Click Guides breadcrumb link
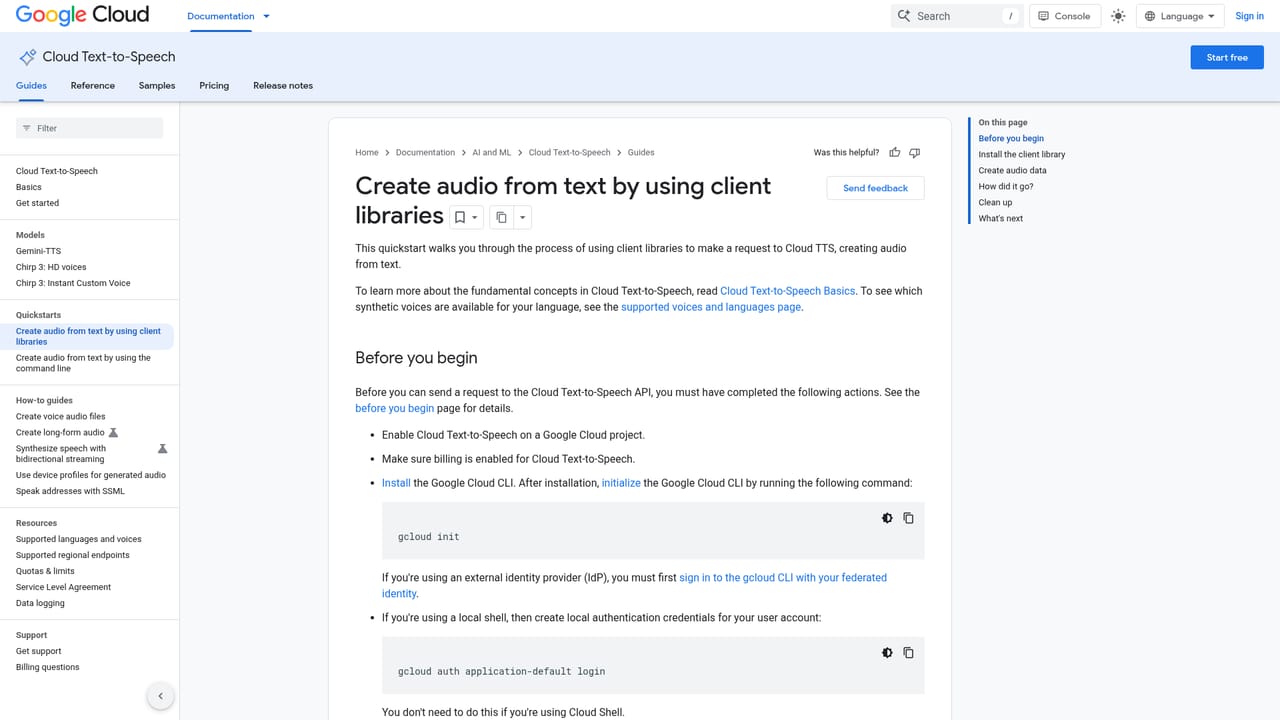 [641, 153]
